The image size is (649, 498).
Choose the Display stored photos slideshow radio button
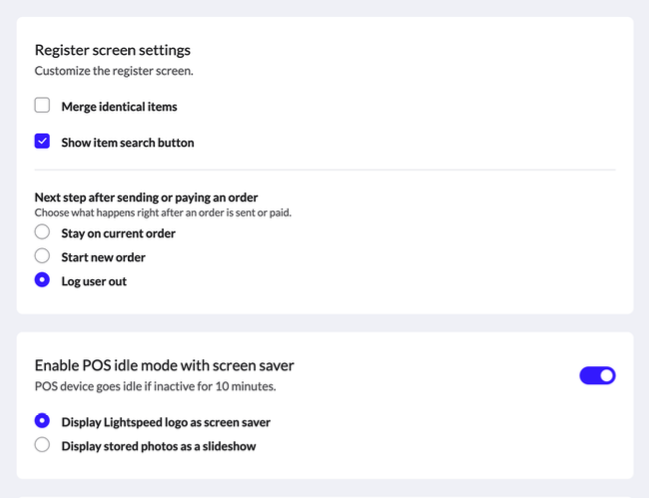pyautogui.click(x=42, y=445)
